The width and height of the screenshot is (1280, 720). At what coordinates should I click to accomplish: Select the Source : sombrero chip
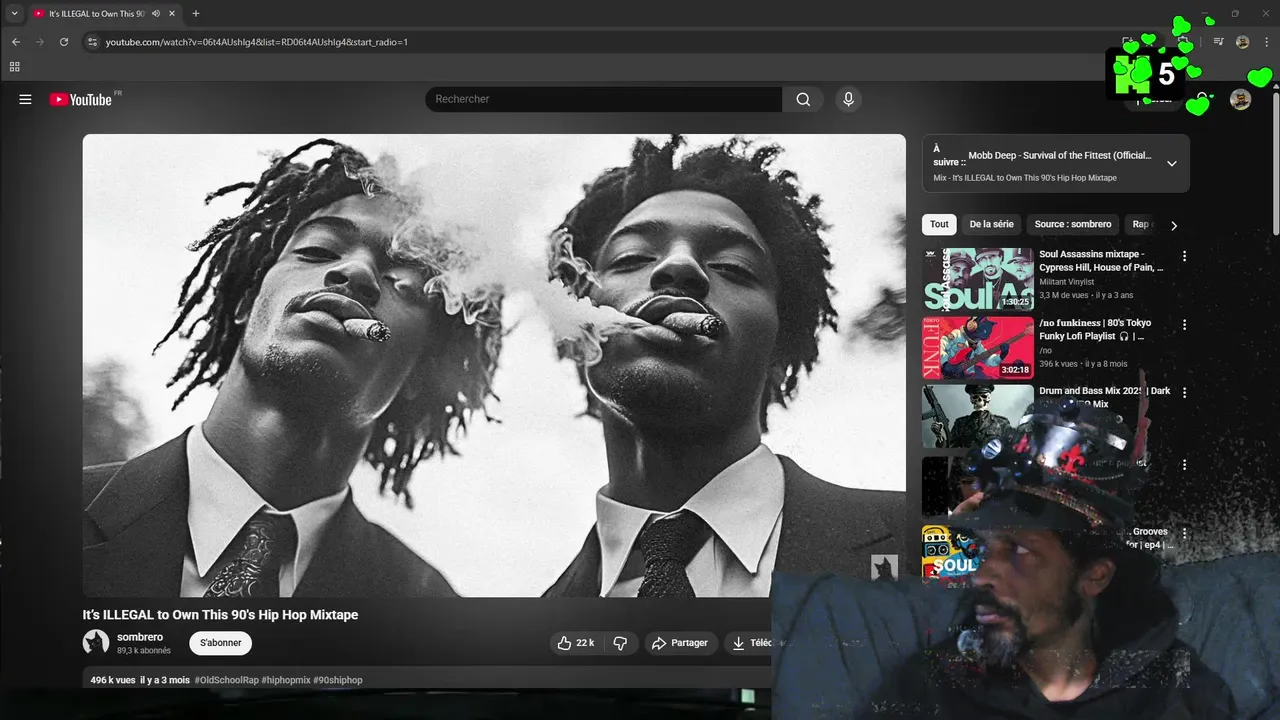click(1073, 224)
